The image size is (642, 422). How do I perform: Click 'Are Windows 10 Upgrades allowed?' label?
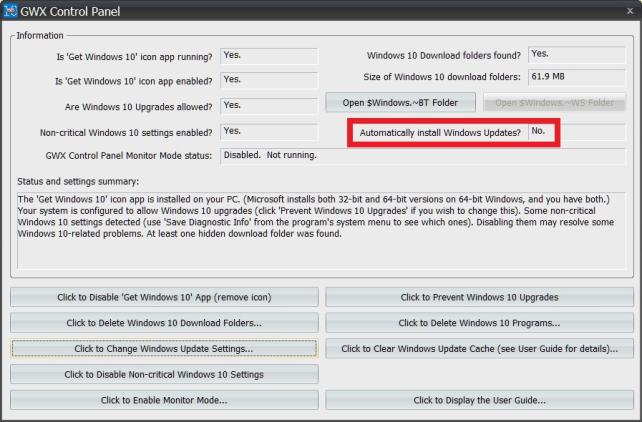coord(138,107)
